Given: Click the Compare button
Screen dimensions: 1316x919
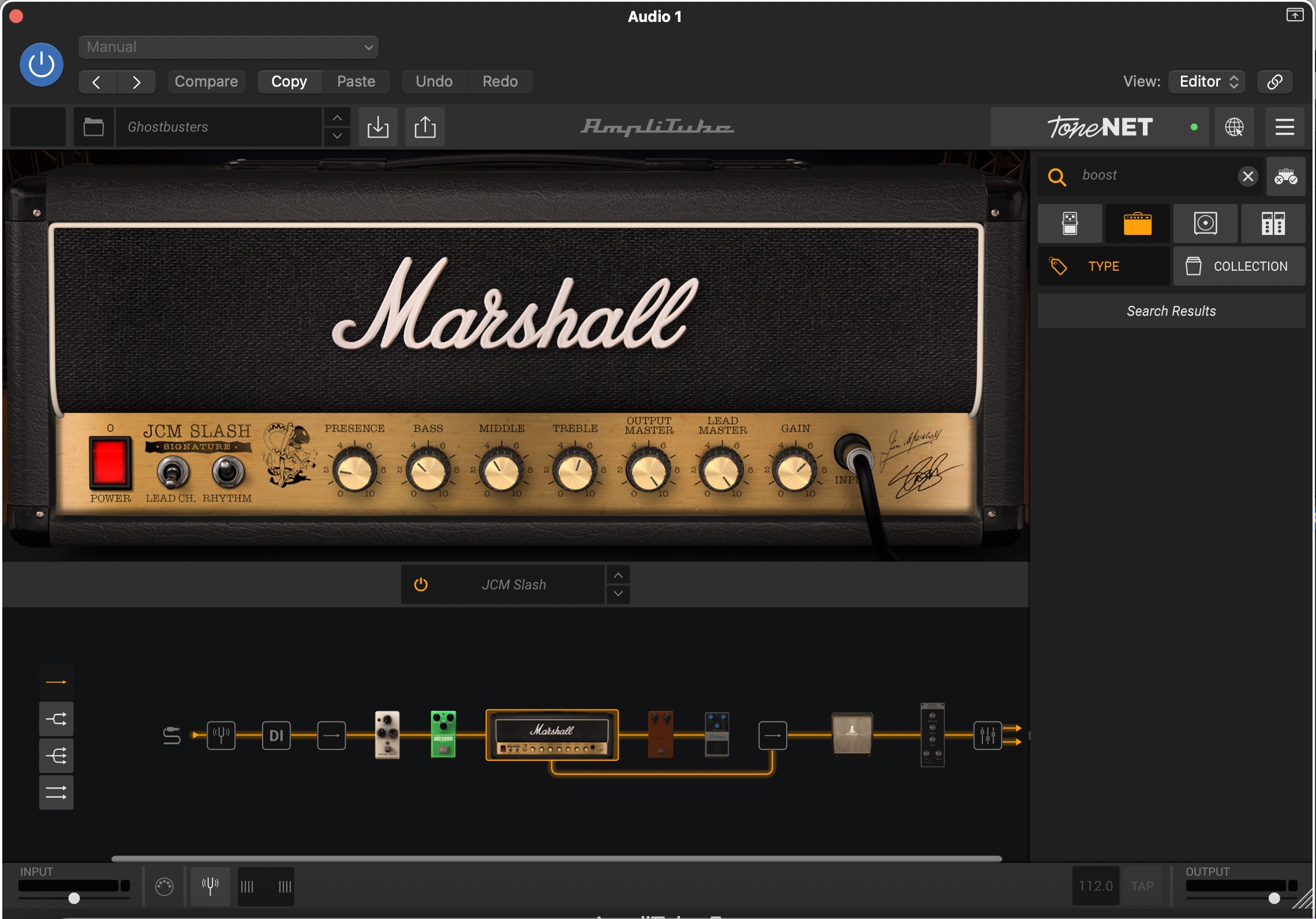Looking at the screenshot, I should [206, 82].
